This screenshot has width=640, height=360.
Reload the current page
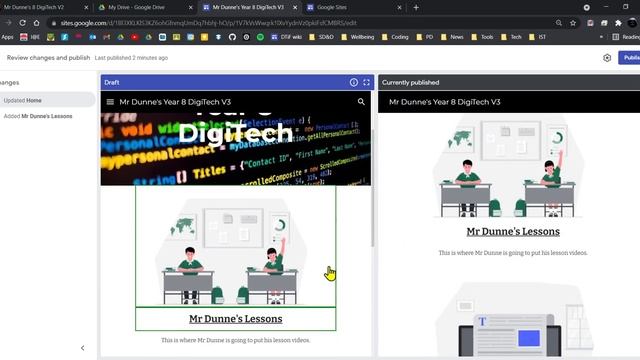click(22, 23)
